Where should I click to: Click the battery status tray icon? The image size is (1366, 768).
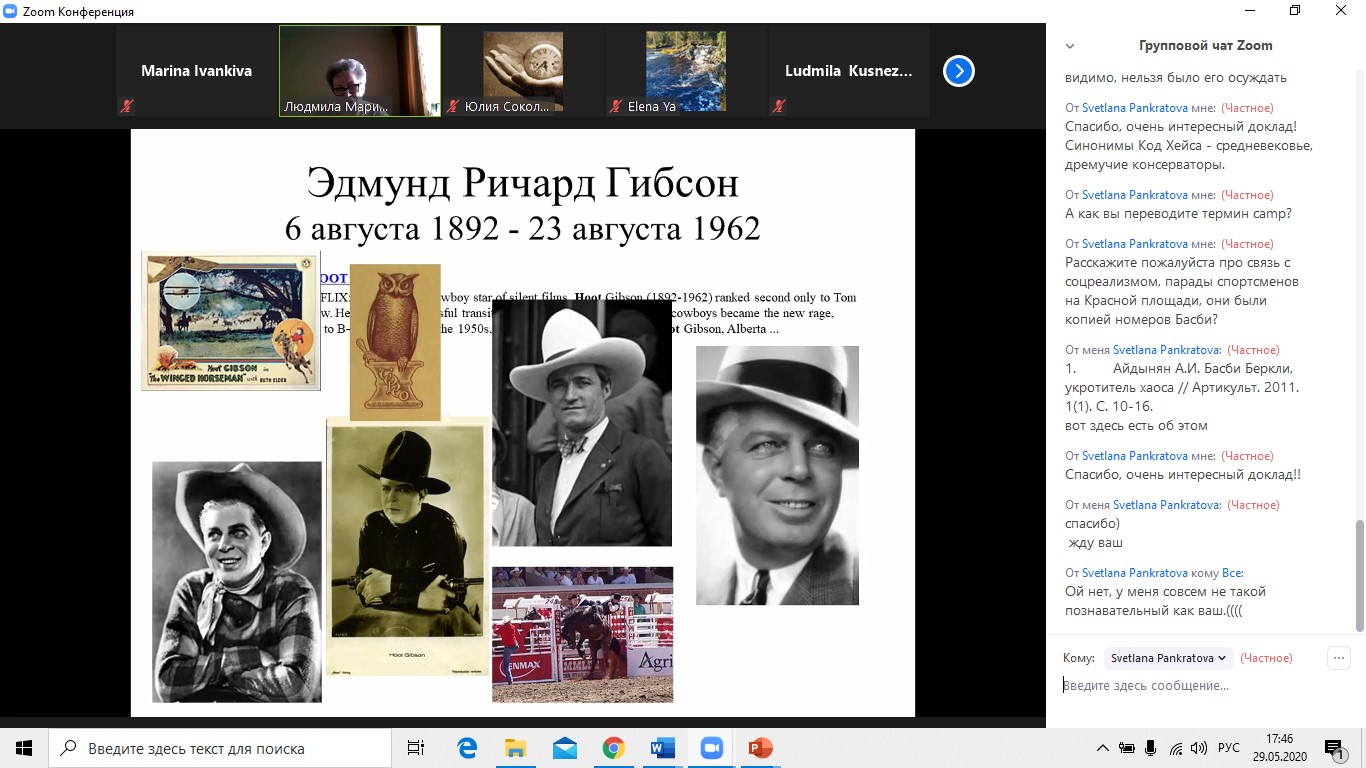pos(1127,748)
